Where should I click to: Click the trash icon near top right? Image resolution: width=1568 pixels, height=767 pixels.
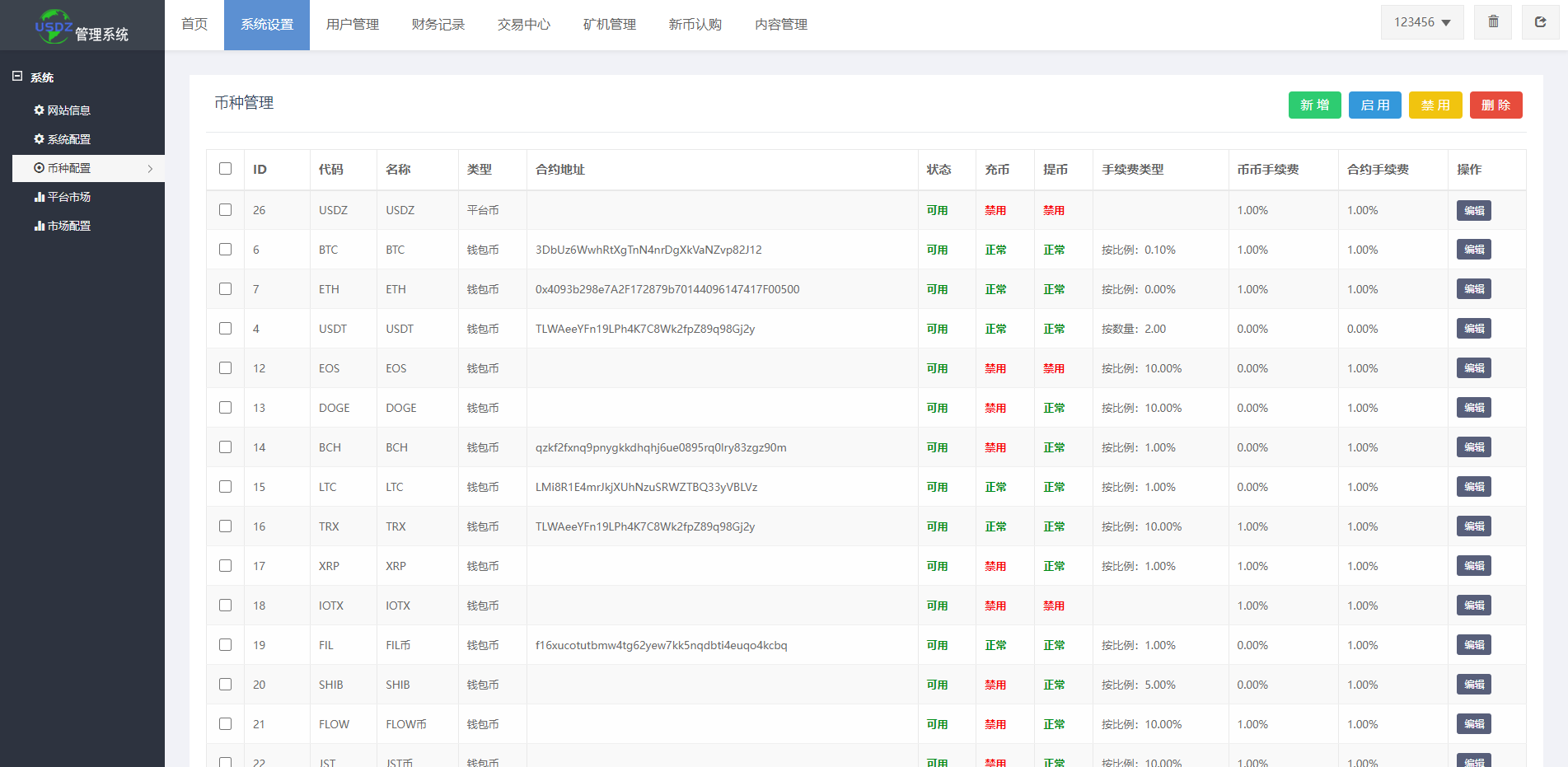coord(1493,22)
